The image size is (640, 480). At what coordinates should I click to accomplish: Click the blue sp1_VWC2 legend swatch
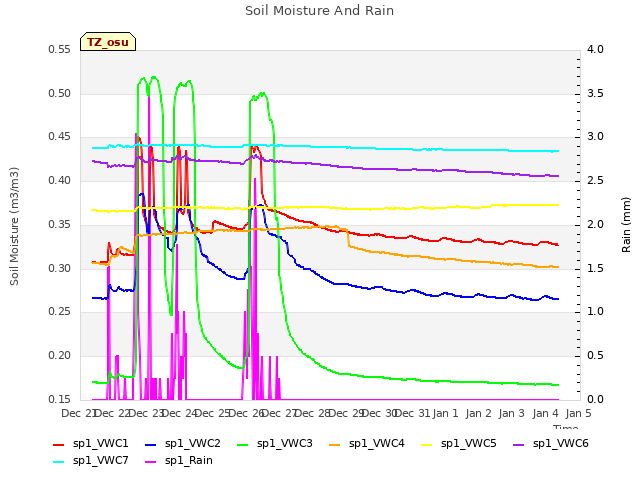click(x=151, y=444)
